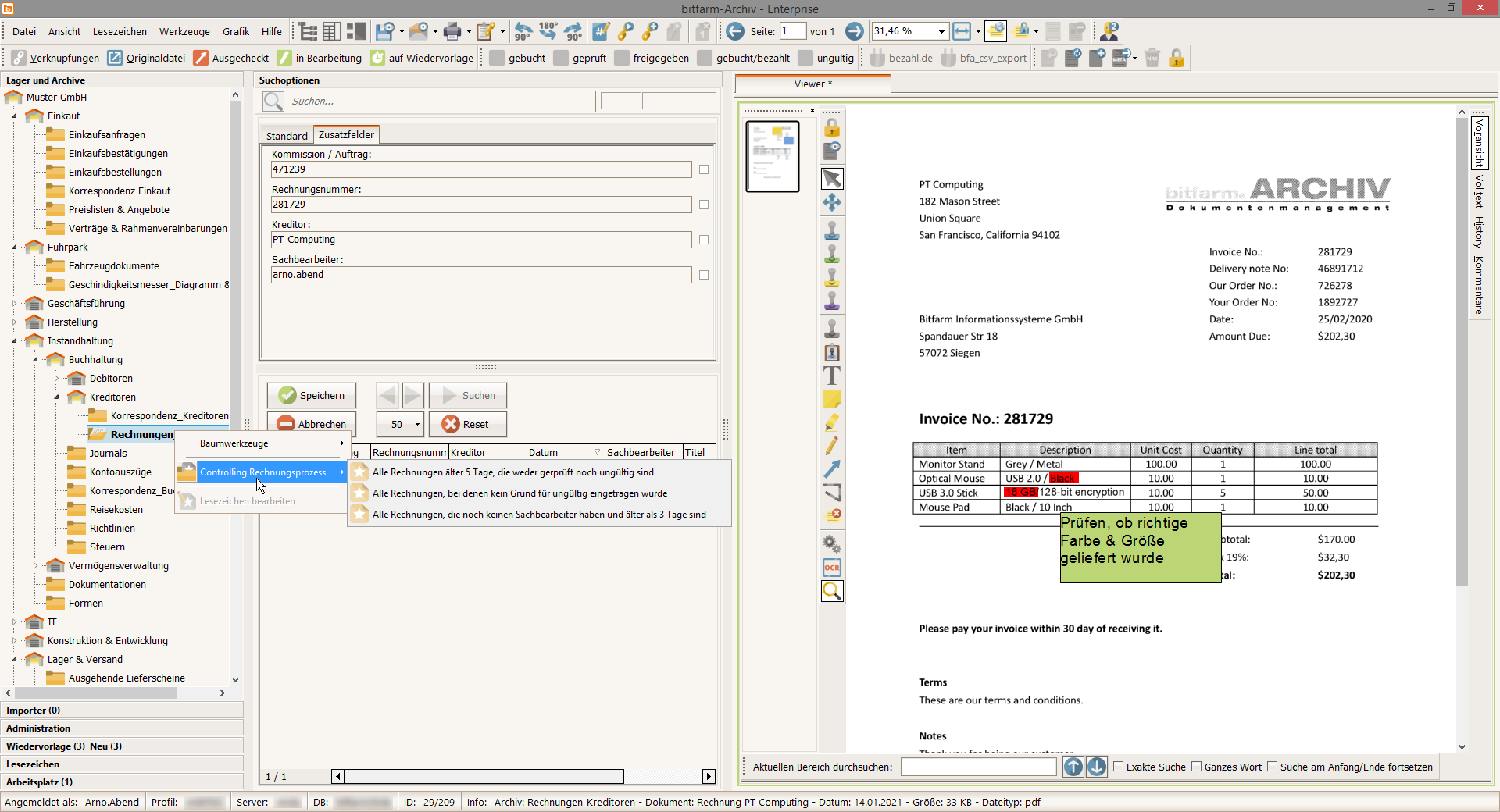Show tree view layout icon

click(309, 31)
